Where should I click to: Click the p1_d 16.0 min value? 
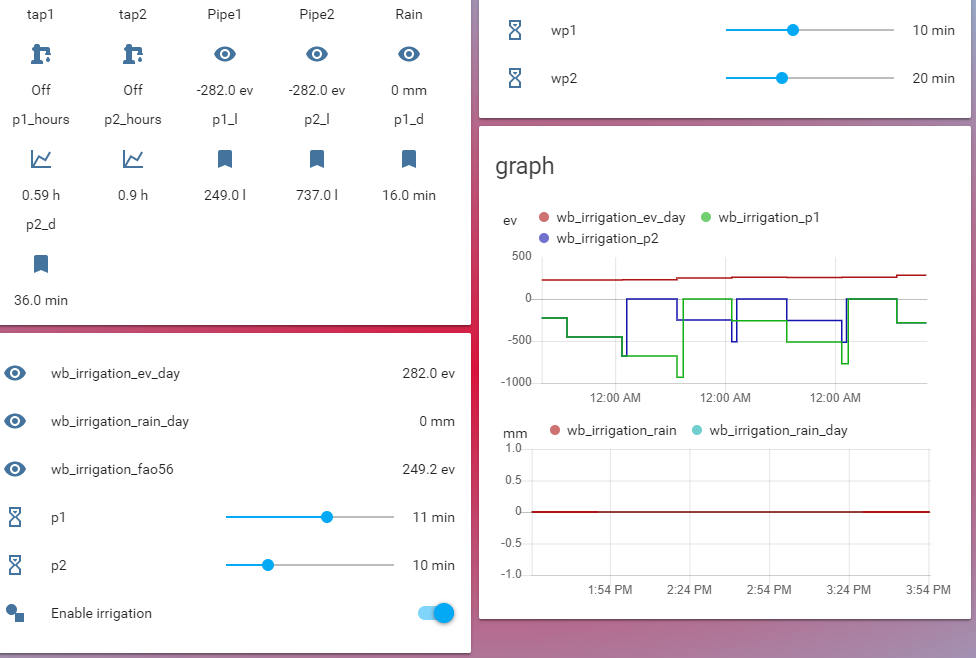click(409, 195)
